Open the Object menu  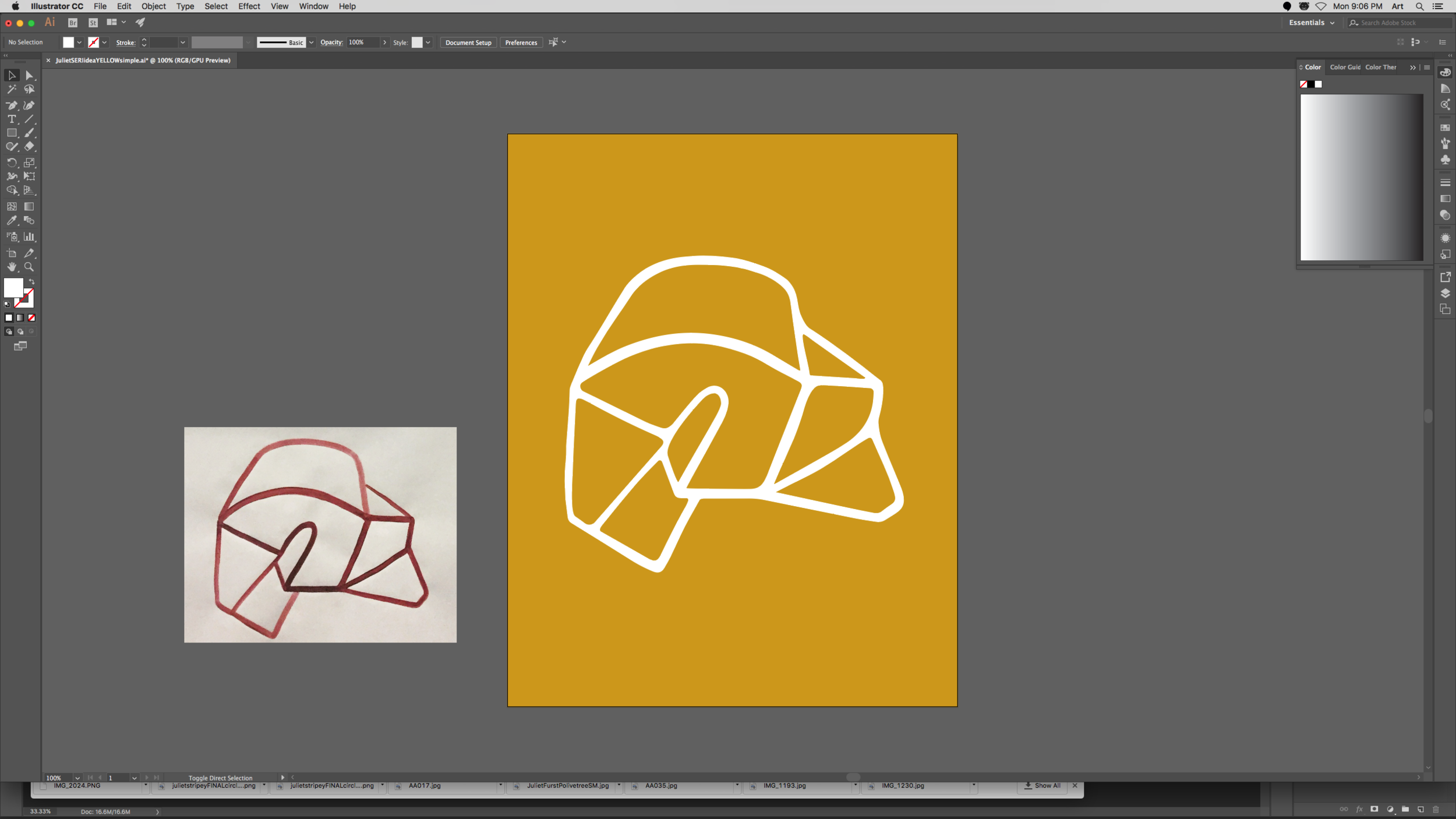(153, 6)
